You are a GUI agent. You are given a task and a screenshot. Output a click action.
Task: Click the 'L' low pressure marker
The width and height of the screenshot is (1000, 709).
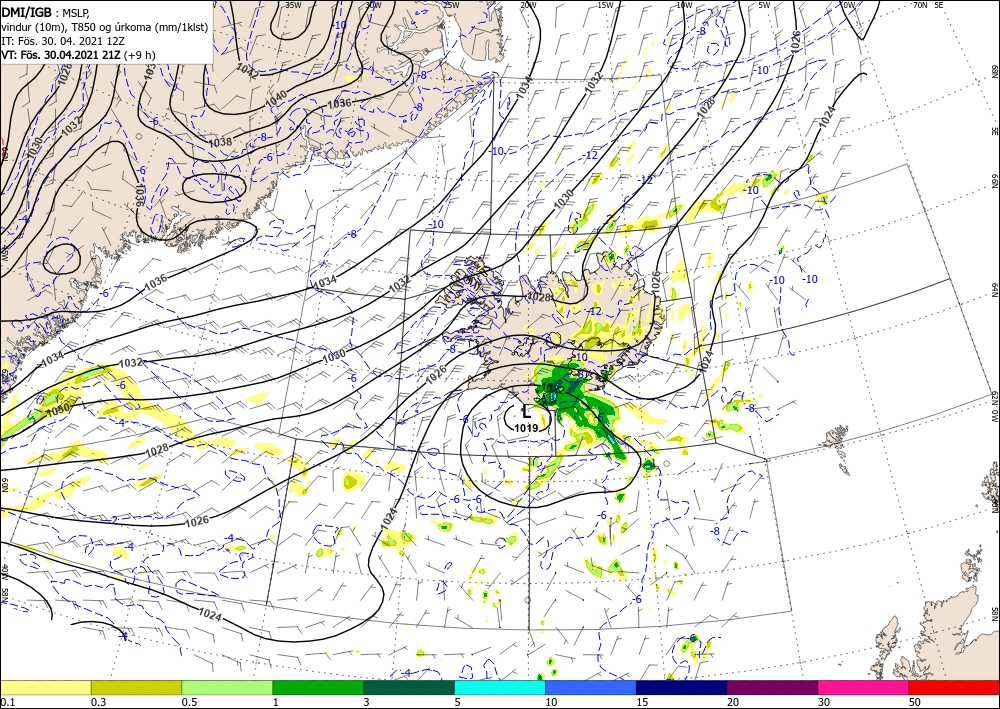pos(526,413)
